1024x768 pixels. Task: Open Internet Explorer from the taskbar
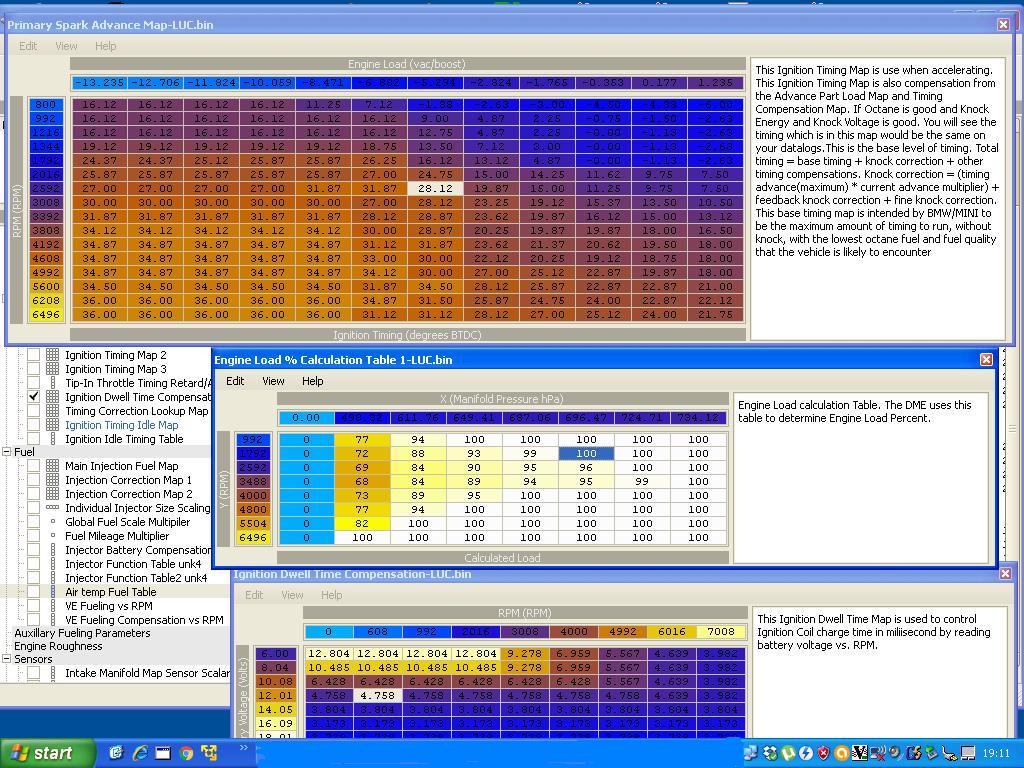tap(140, 753)
